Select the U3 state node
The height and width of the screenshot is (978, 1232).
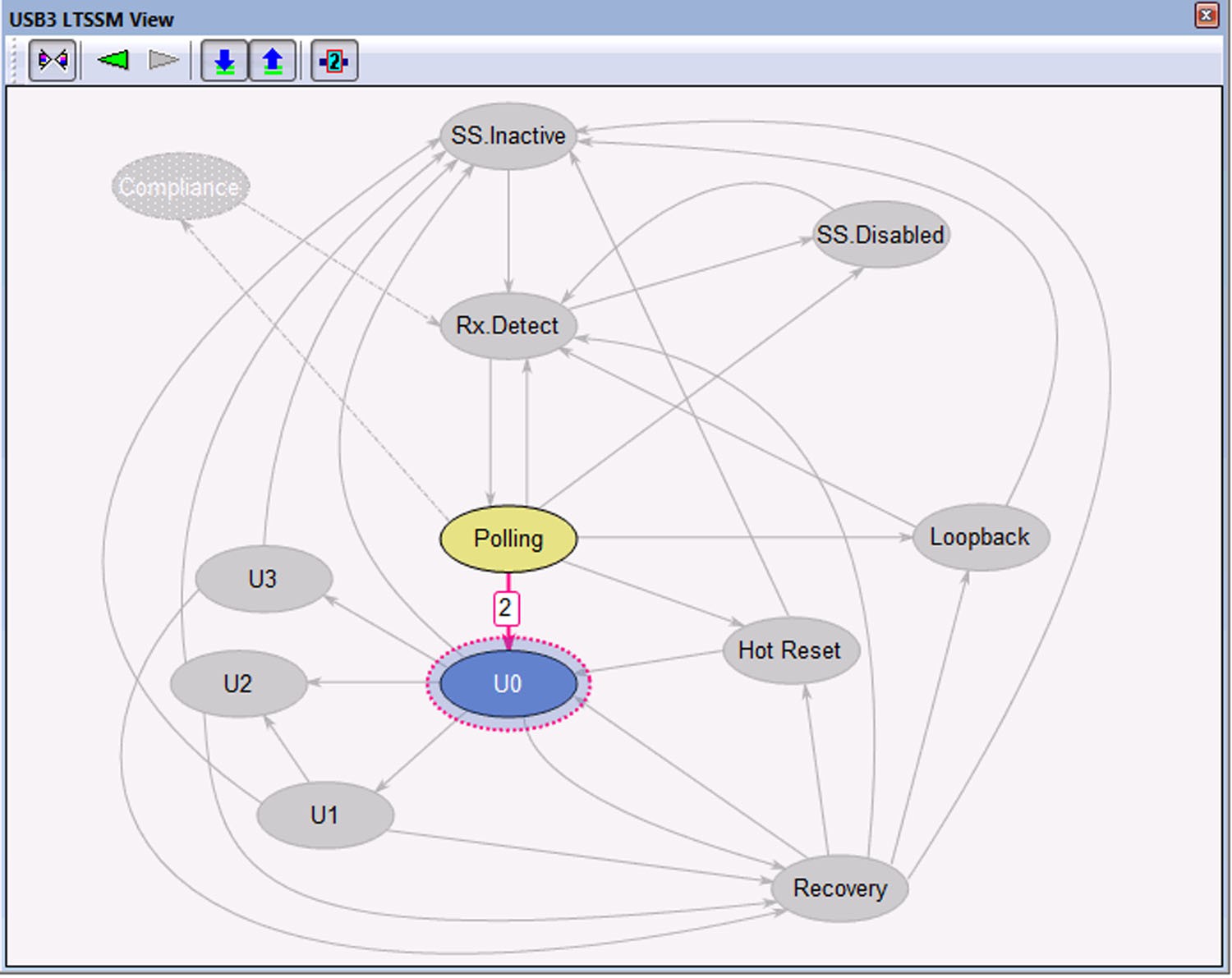264,579
